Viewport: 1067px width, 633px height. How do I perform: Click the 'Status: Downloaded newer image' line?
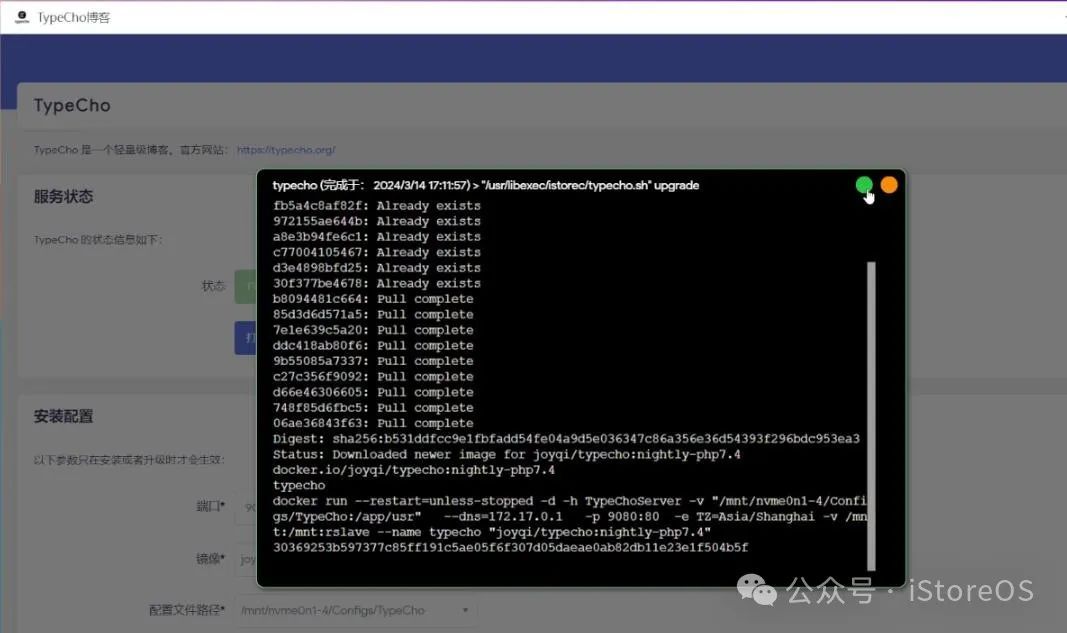pyautogui.click(x=506, y=455)
